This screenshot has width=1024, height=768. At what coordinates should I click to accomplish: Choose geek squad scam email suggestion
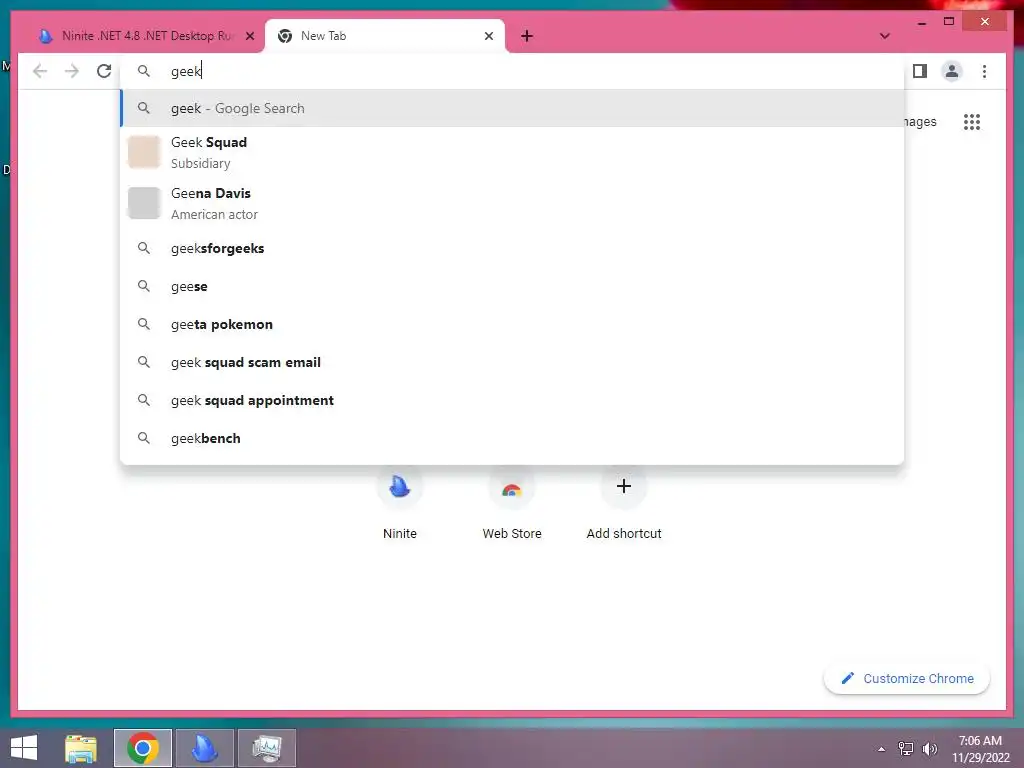tap(513, 362)
